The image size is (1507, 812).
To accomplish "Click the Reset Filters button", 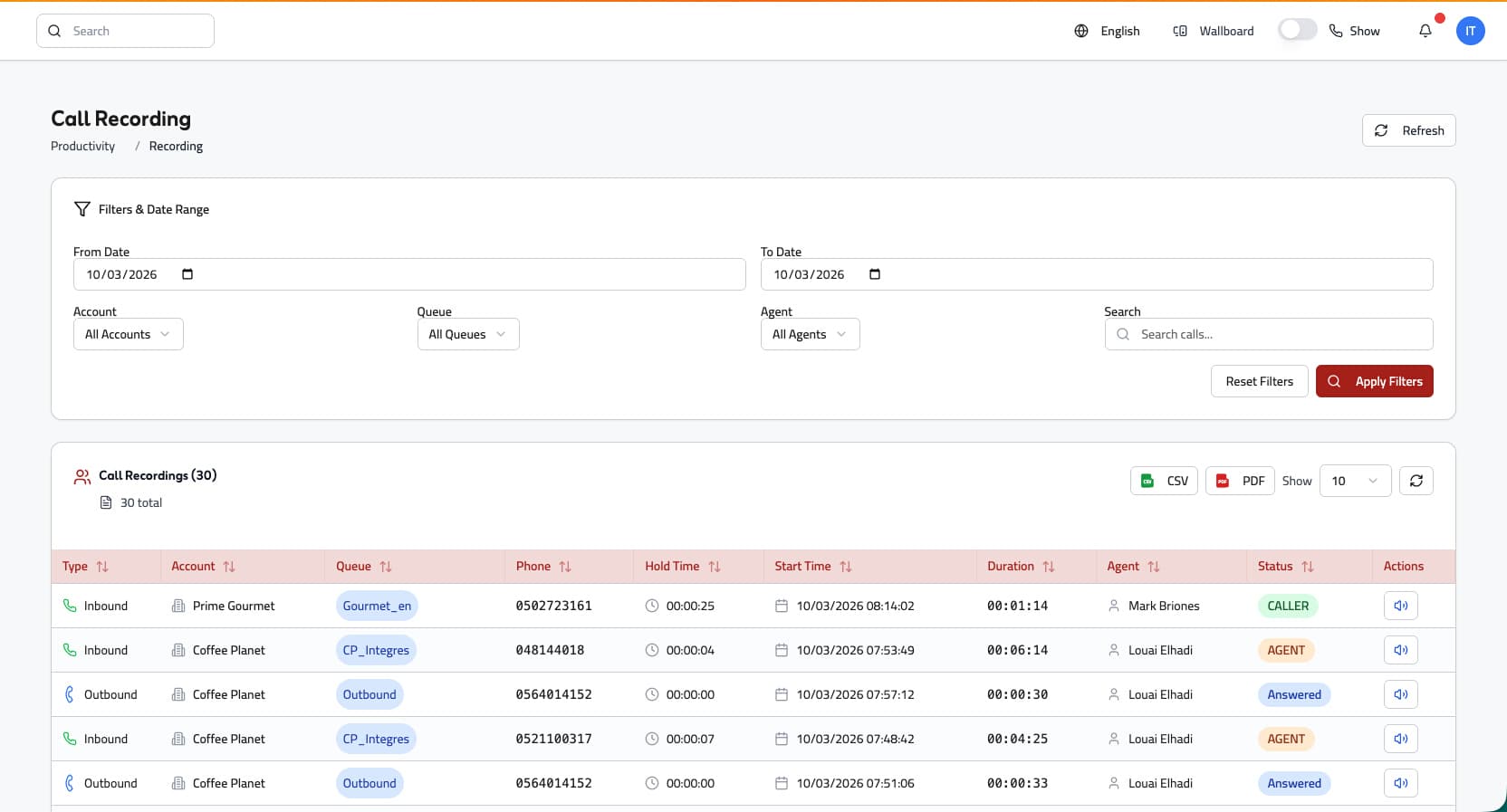I will click(x=1259, y=381).
